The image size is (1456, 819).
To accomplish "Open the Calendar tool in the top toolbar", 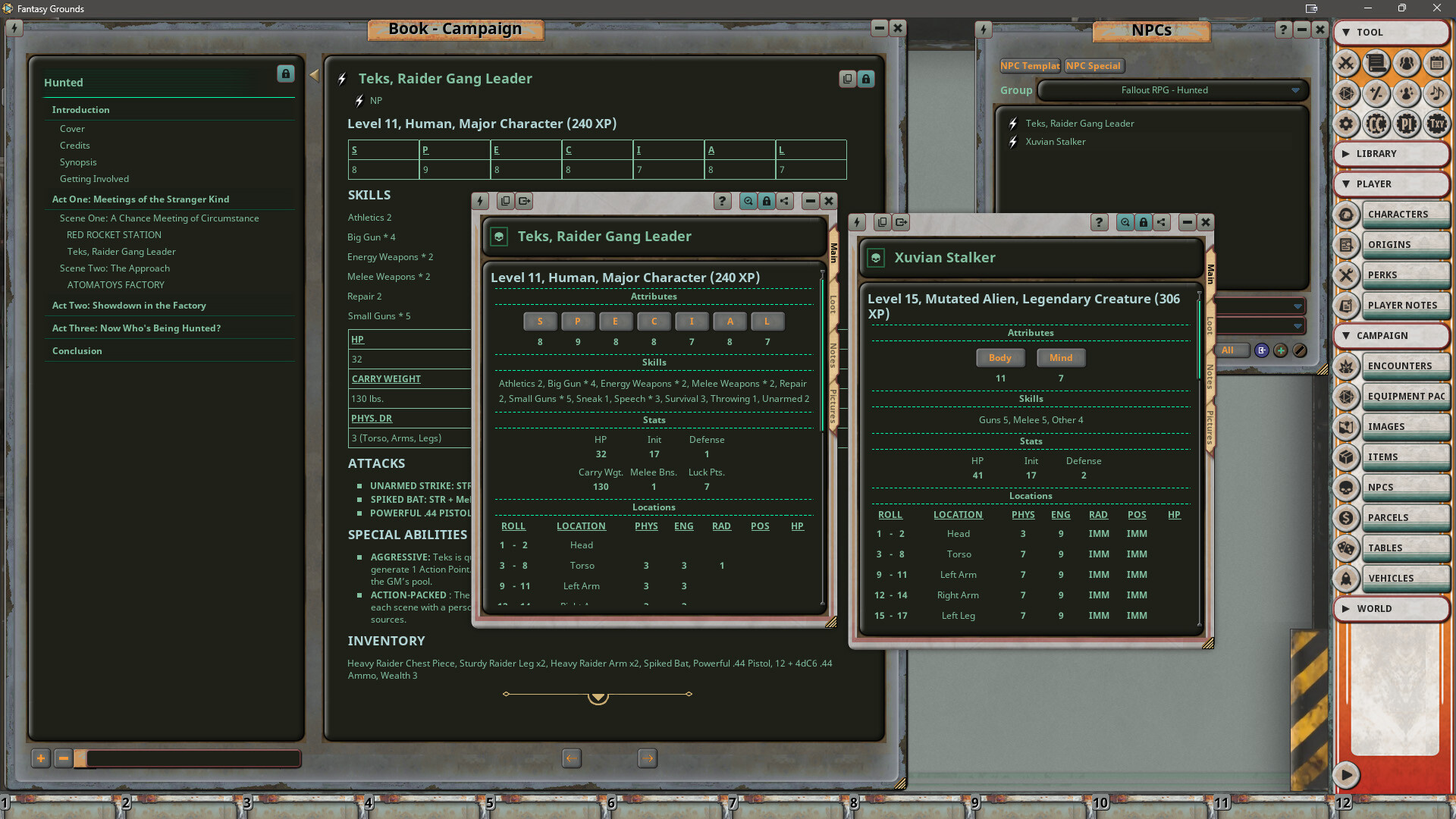I will pos(1437,64).
